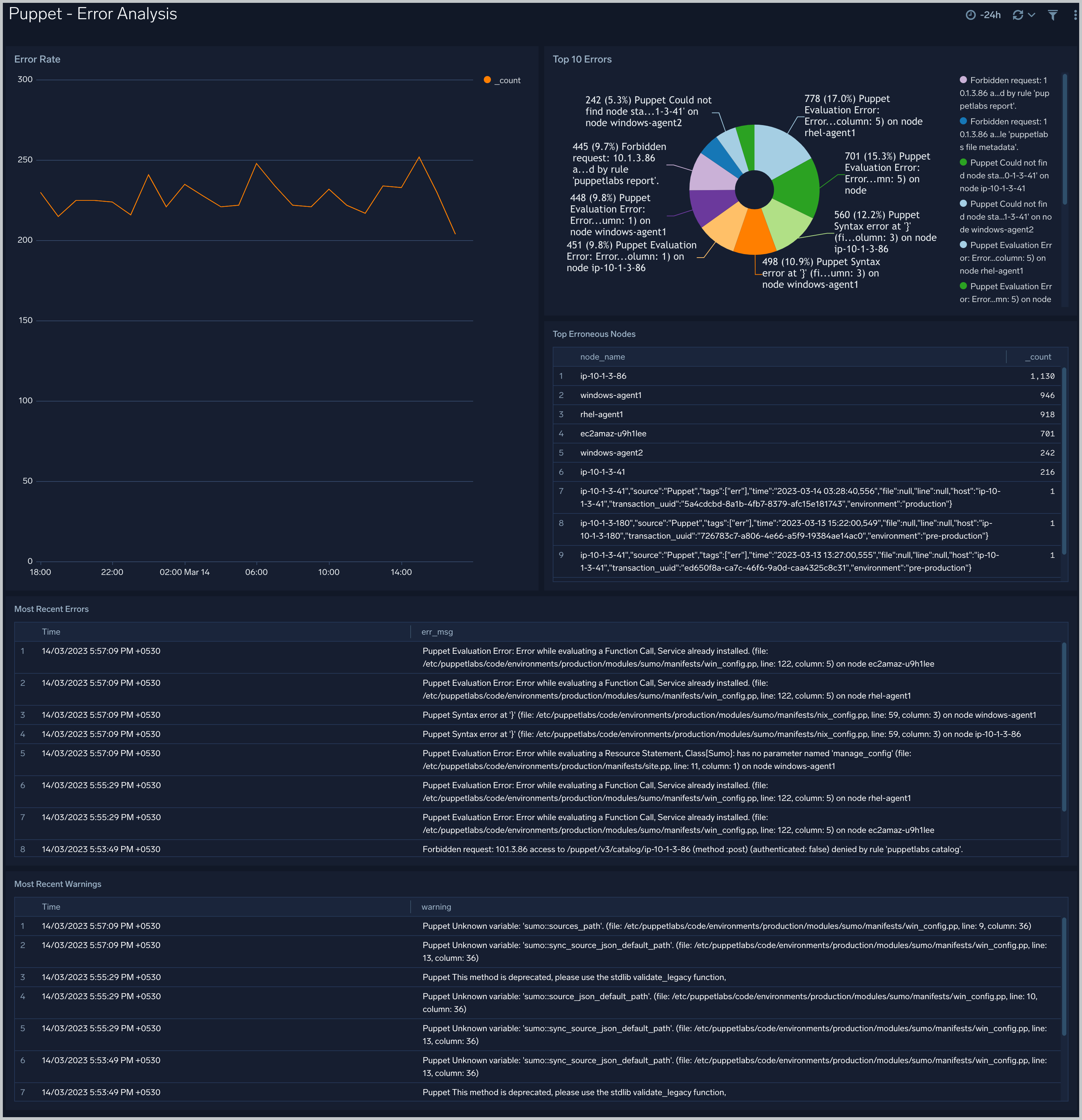Click the Most Recent Errors panel title
1082x1120 pixels.
(x=52, y=609)
